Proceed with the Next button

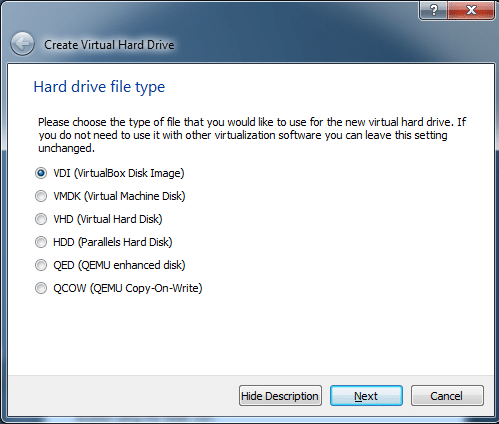tap(366, 396)
